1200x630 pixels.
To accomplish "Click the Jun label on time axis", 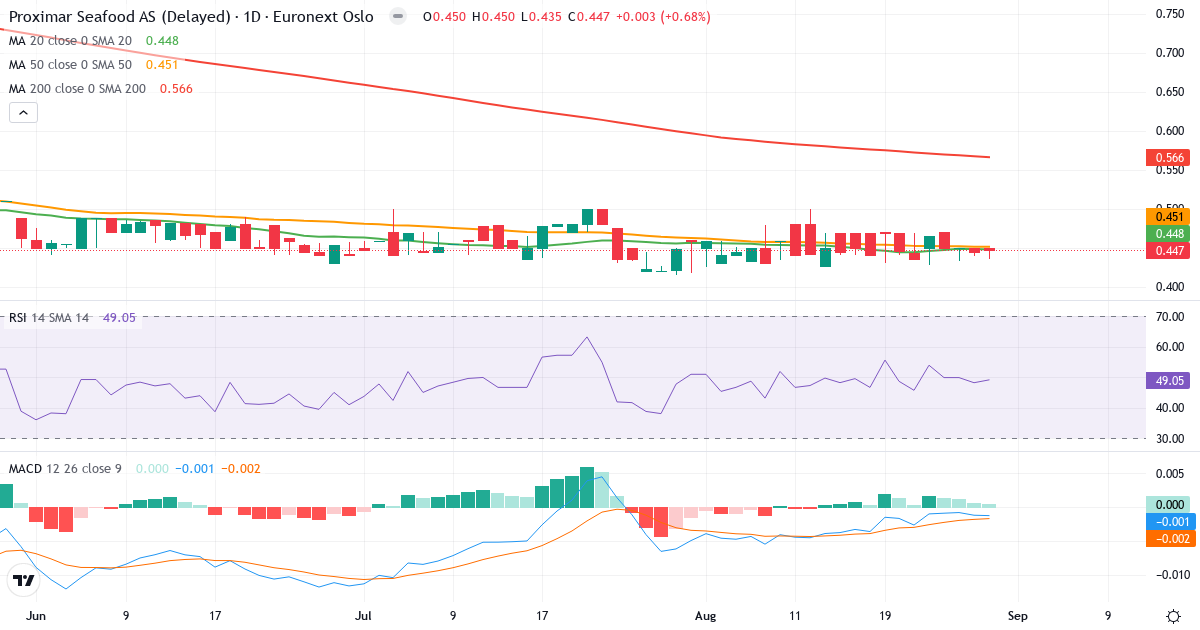I will pos(36,616).
